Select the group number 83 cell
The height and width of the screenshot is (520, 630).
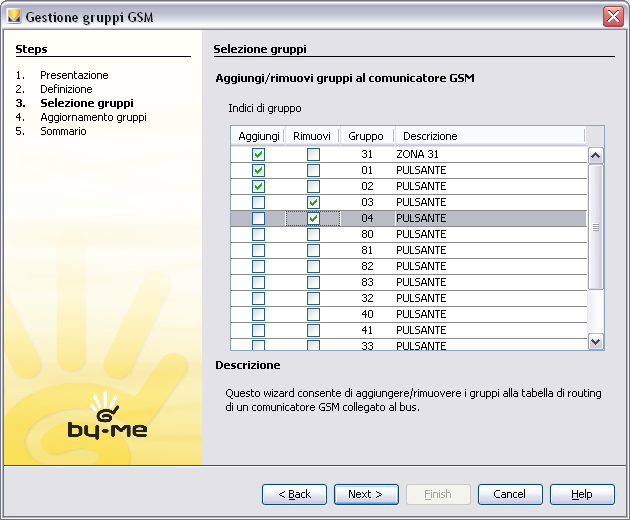pyautogui.click(x=367, y=282)
